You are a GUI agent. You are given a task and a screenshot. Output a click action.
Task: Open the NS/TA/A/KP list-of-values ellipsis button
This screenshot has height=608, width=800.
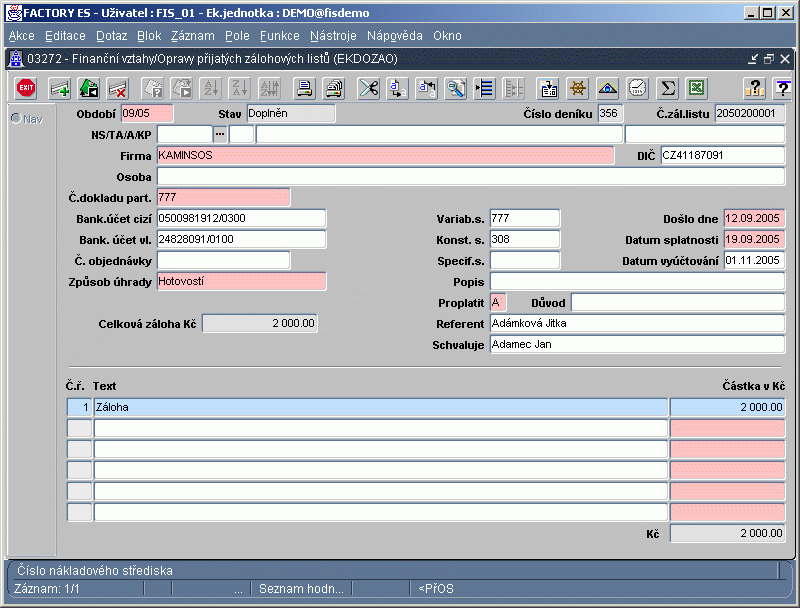coord(220,134)
